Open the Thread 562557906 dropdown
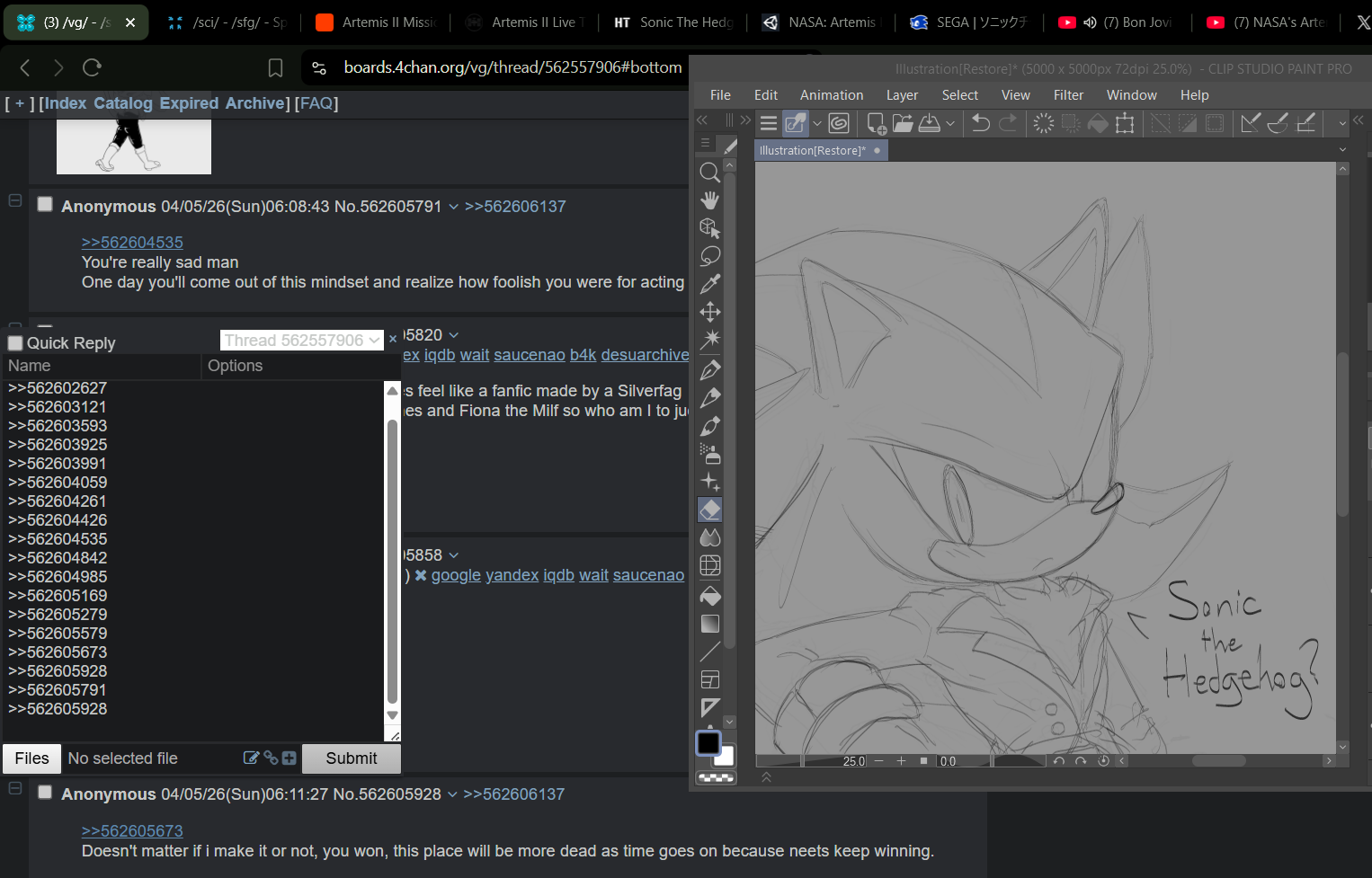This screenshot has width=1372, height=878. click(302, 341)
